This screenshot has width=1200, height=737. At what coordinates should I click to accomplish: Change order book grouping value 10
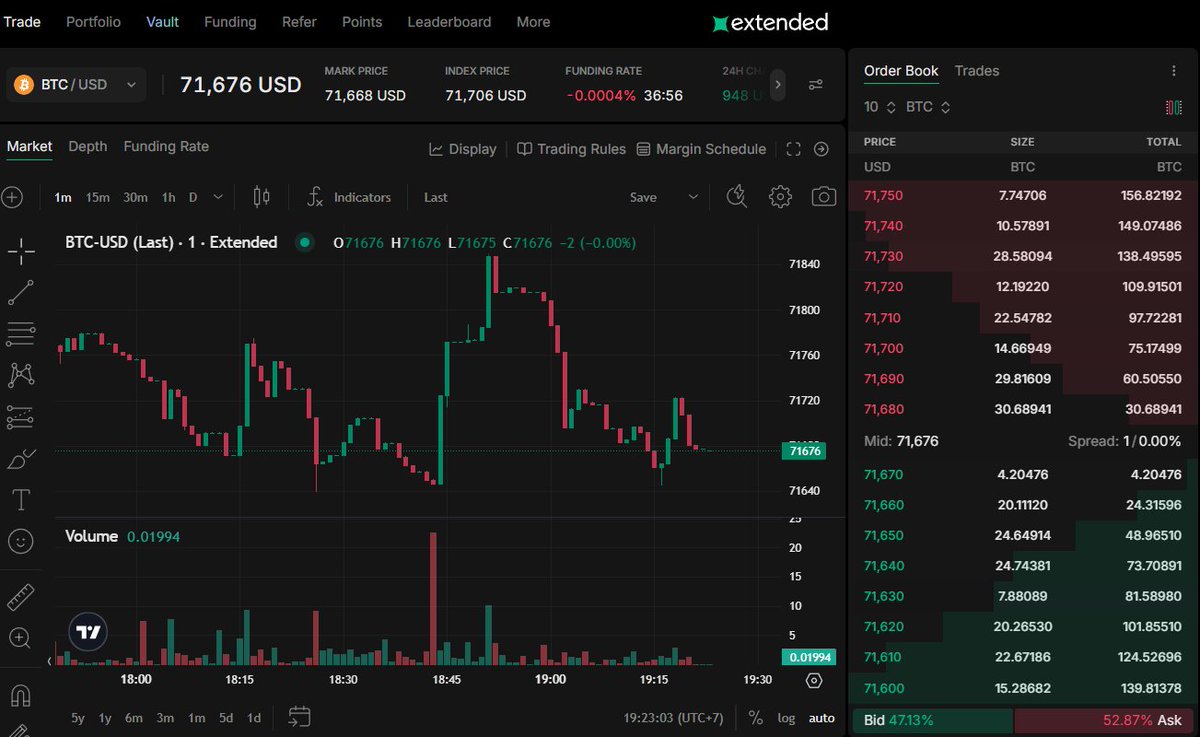[x=880, y=107]
